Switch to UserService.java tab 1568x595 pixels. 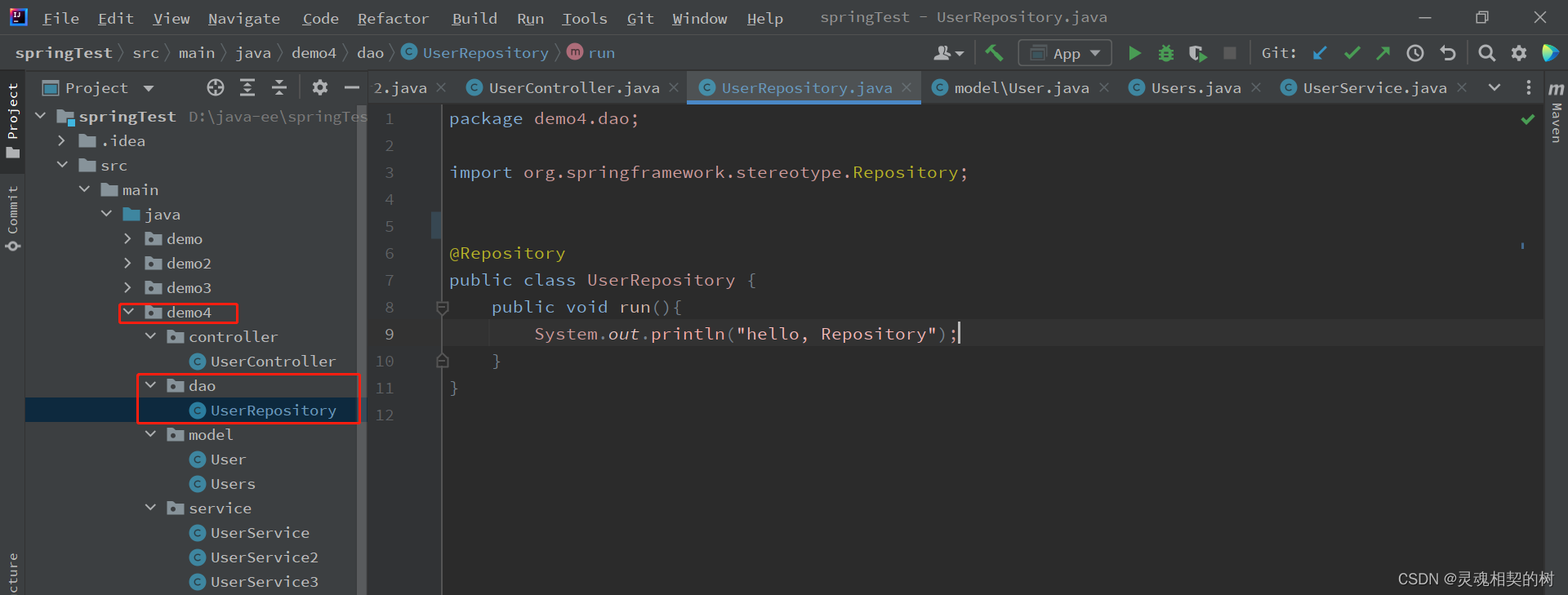pos(1374,87)
